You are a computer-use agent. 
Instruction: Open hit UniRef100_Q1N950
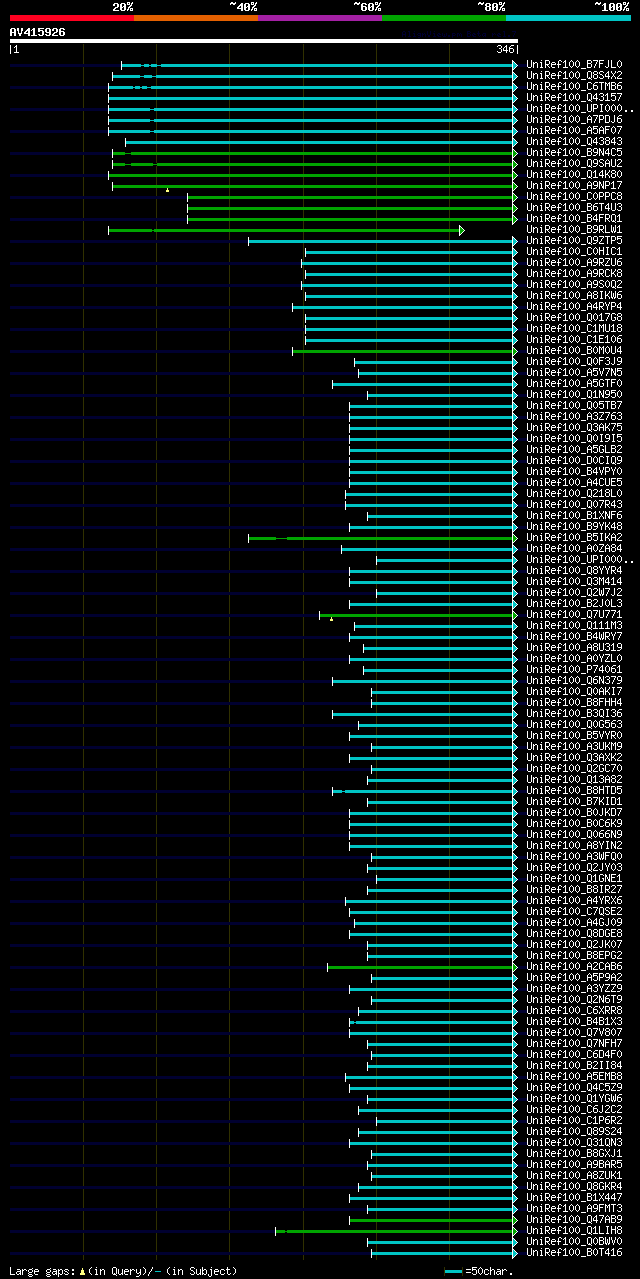coord(574,394)
